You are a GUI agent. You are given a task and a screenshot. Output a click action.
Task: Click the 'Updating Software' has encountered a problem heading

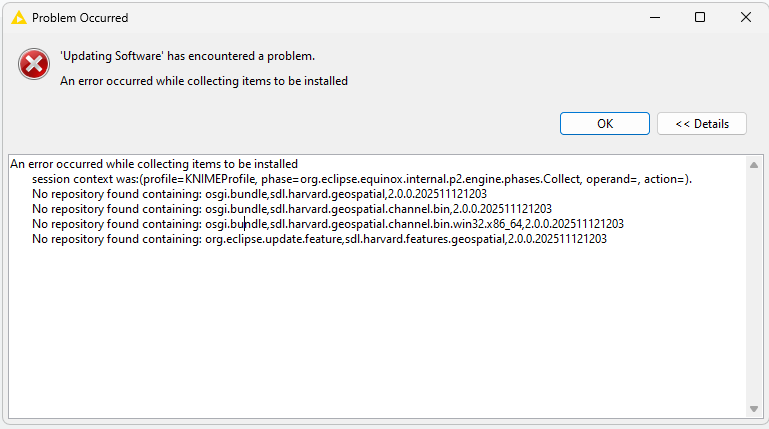(187, 56)
